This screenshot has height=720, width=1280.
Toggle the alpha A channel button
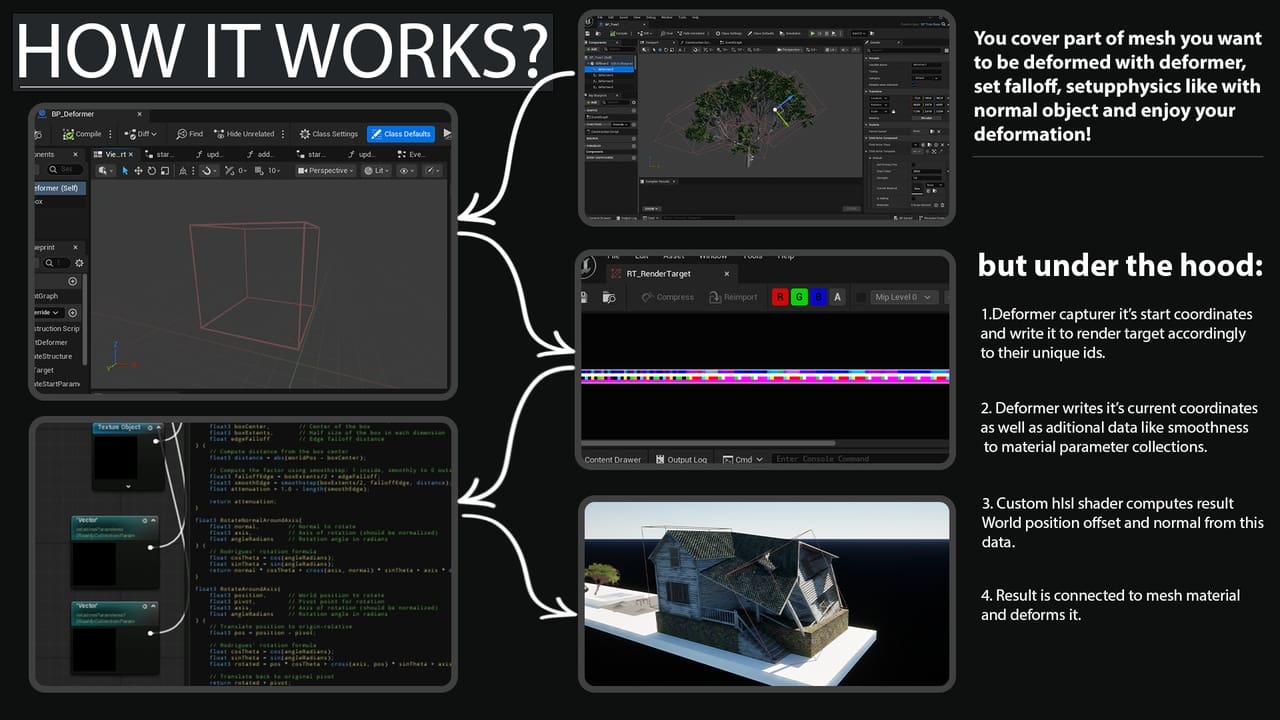pos(837,297)
